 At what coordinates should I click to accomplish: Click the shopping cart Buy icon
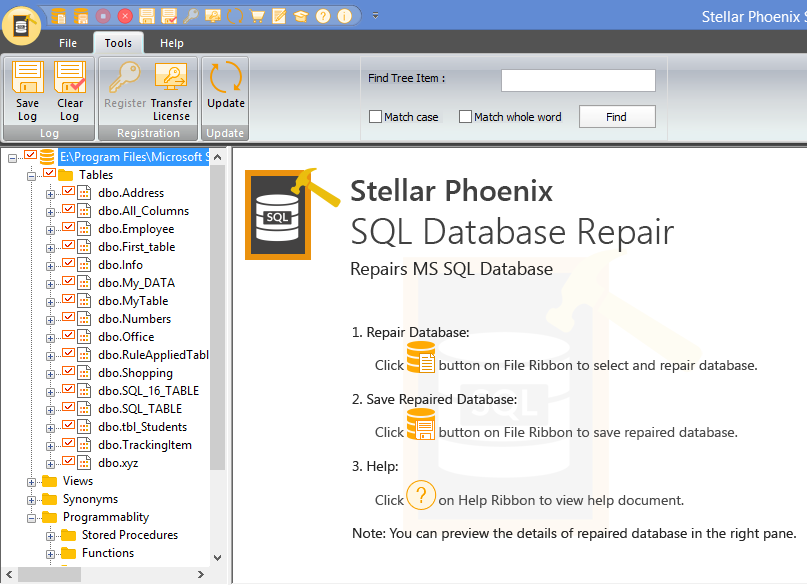(257, 16)
